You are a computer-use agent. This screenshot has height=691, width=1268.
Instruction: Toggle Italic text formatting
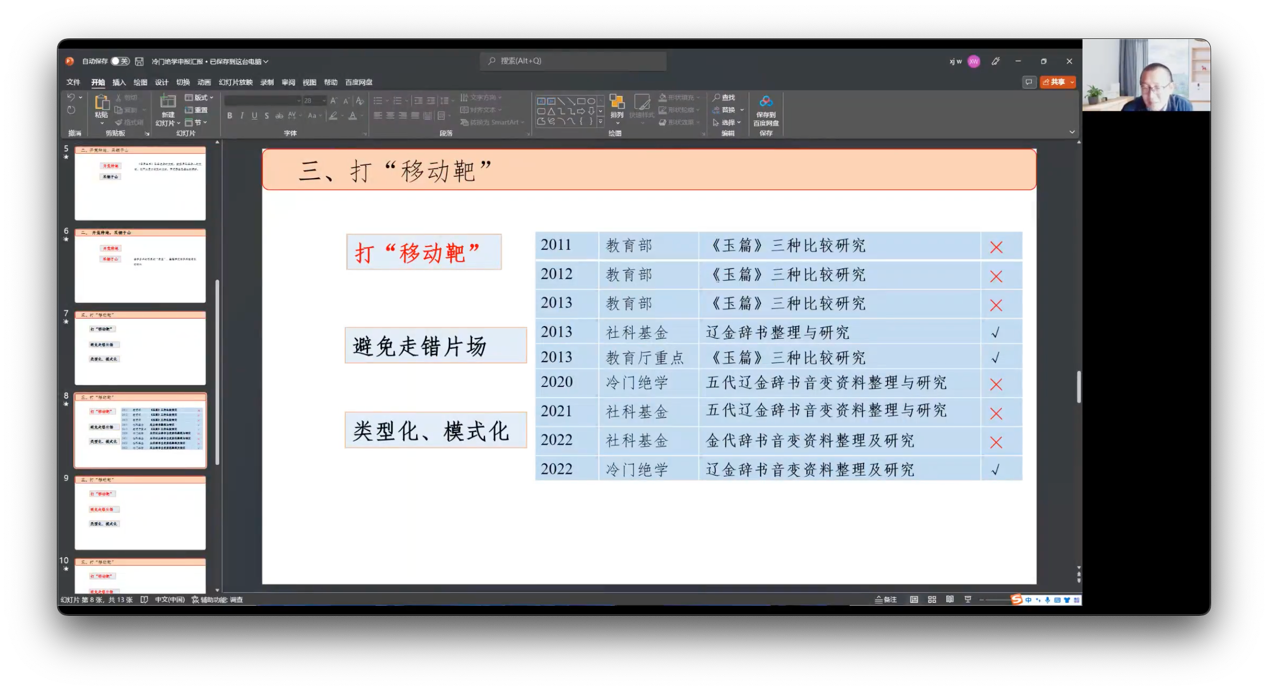pos(242,116)
